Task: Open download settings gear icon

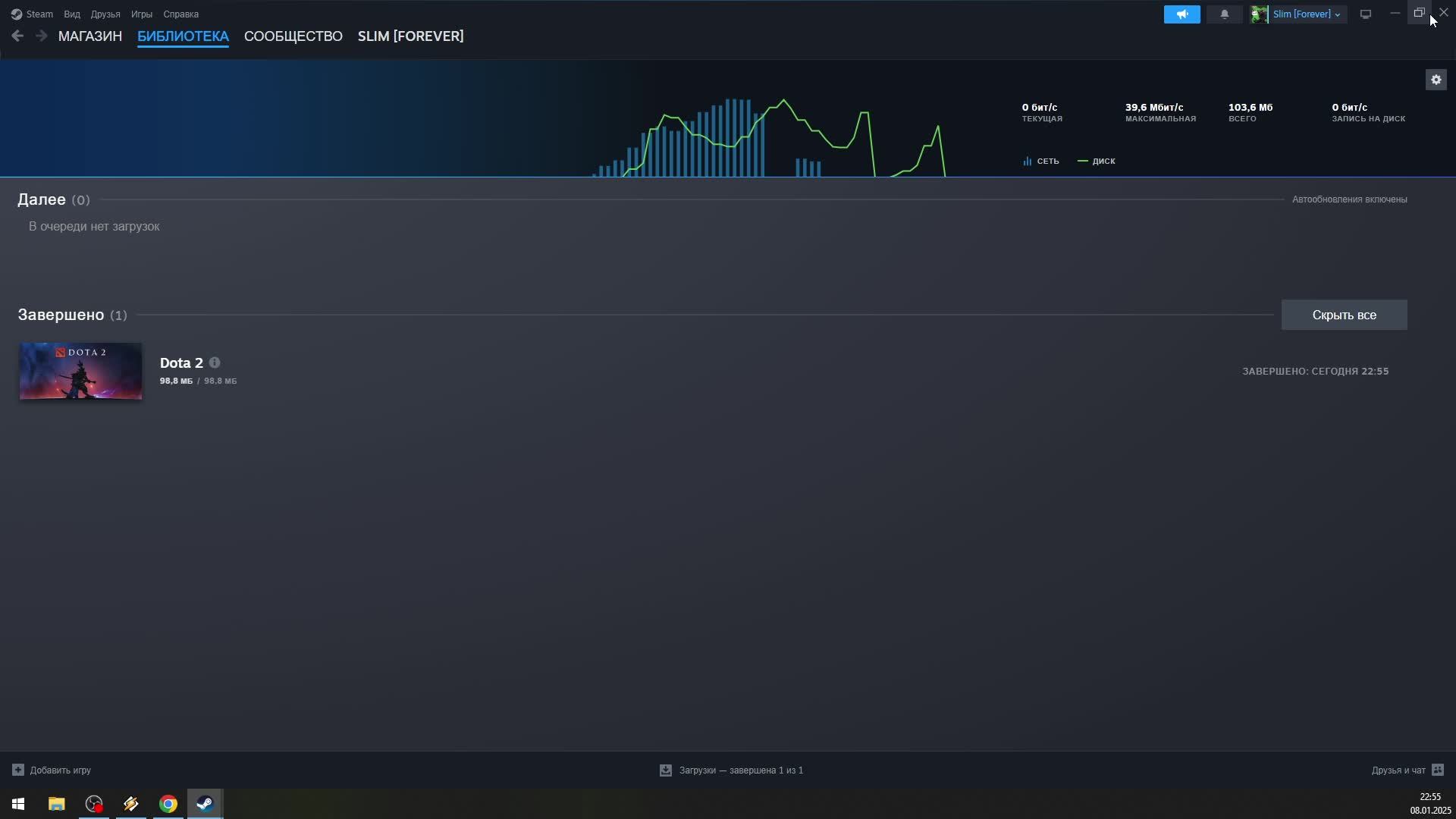Action: point(1436,80)
